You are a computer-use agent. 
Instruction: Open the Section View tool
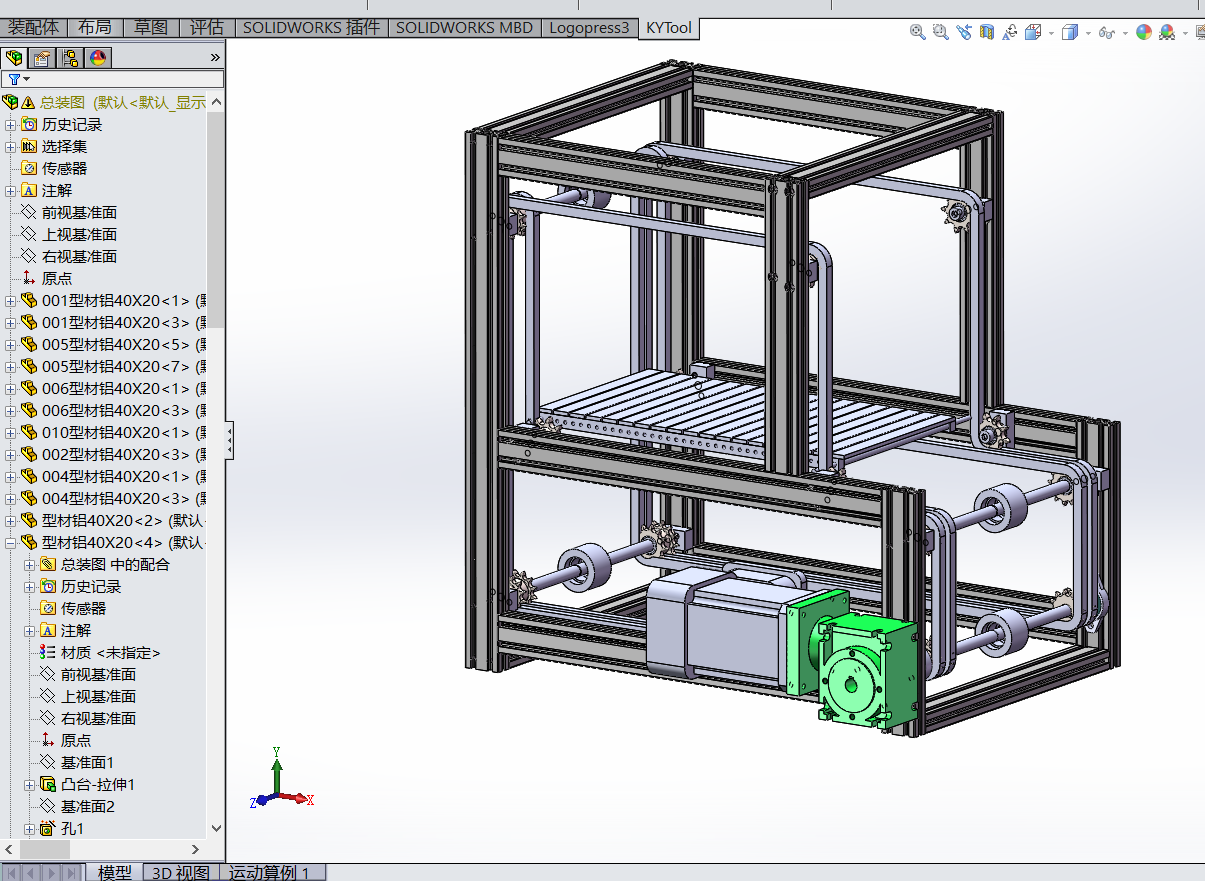click(987, 32)
